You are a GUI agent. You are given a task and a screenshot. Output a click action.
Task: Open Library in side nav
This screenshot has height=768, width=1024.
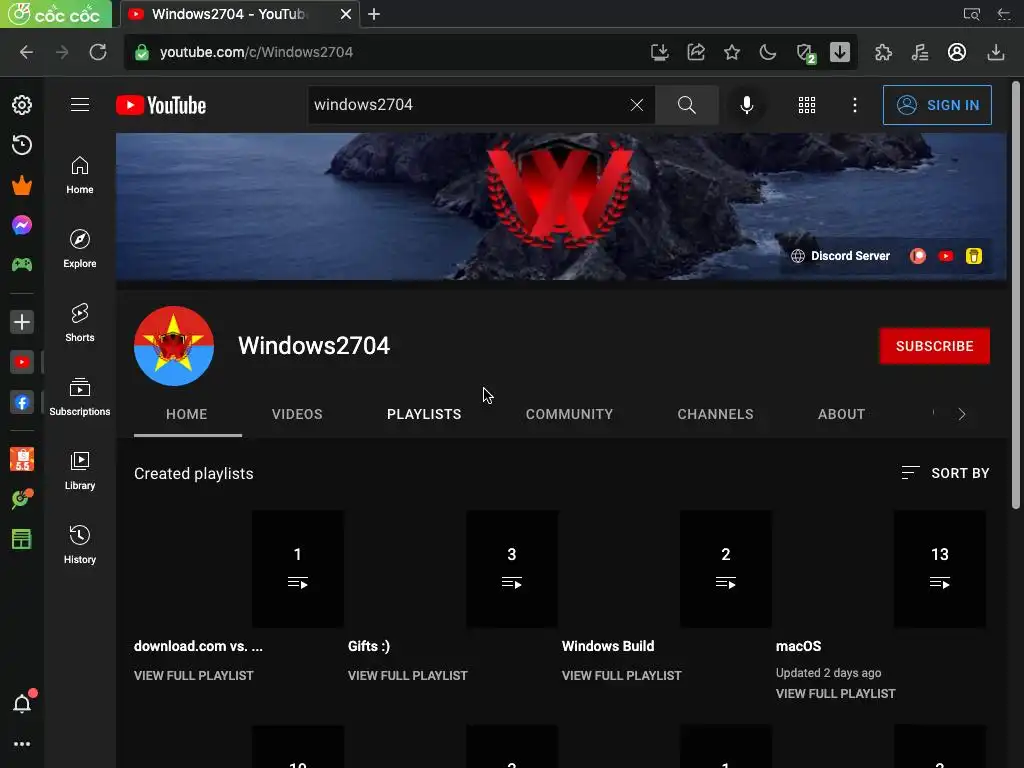(80, 470)
